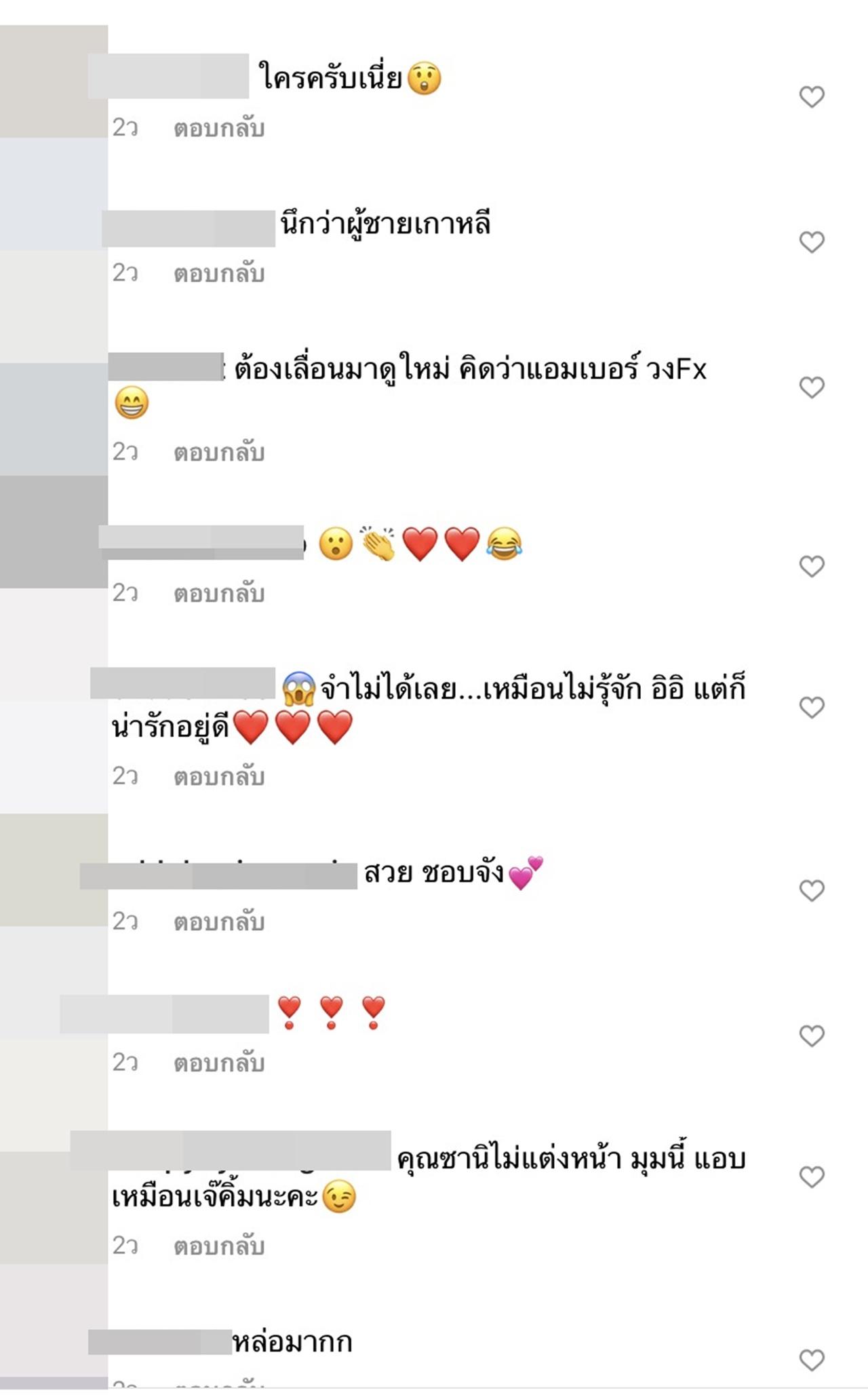This screenshot has height=1395, width=868.
Task: Like the comment starting 'จำไม่ได้เลย'
Action: (x=812, y=708)
